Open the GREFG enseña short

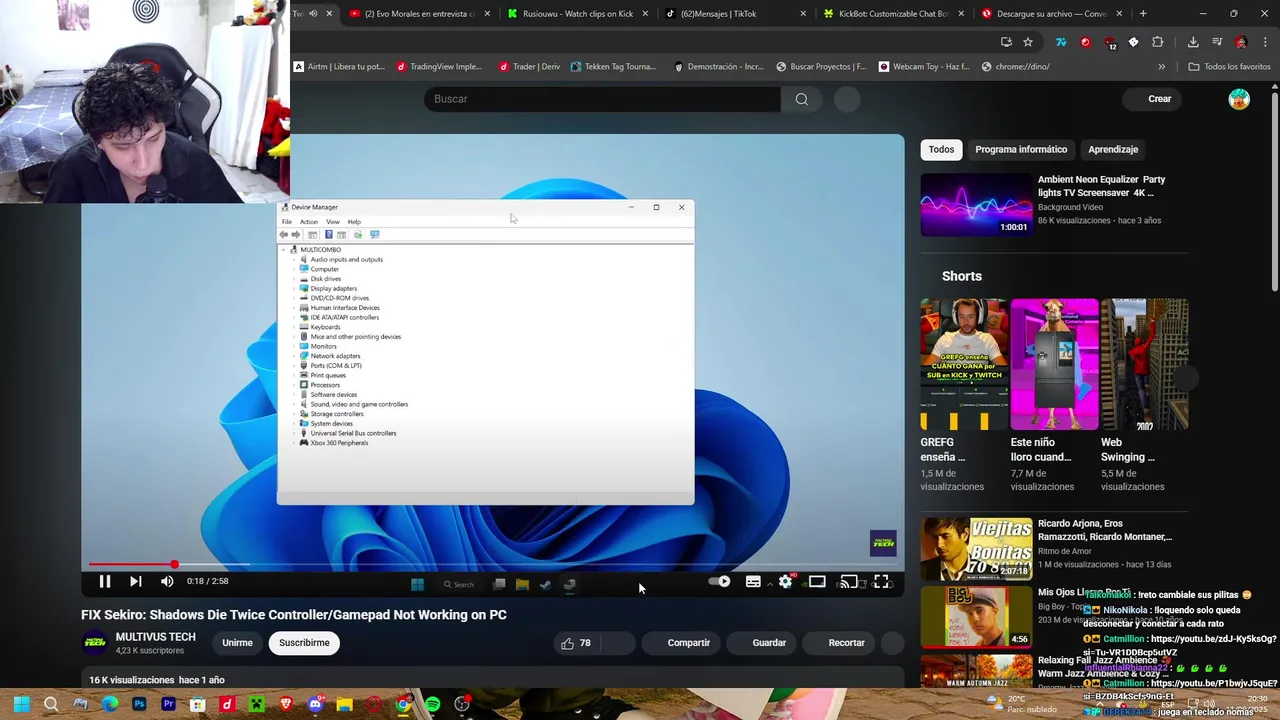coord(964,364)
